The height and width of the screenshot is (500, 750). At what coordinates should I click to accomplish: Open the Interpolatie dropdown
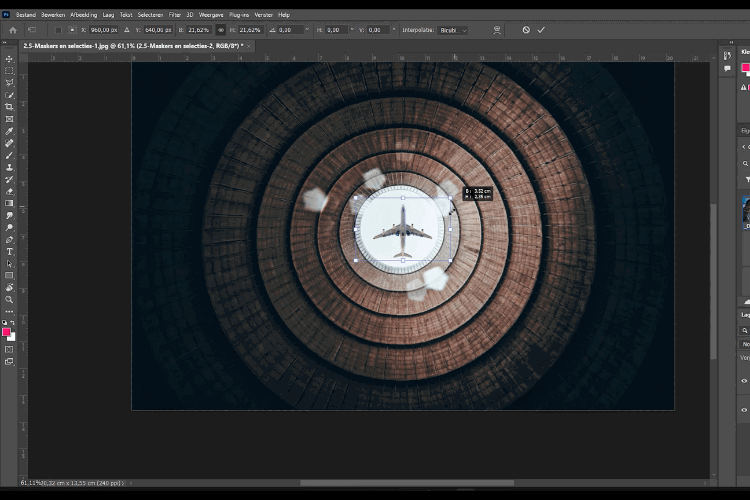[453, 30]
